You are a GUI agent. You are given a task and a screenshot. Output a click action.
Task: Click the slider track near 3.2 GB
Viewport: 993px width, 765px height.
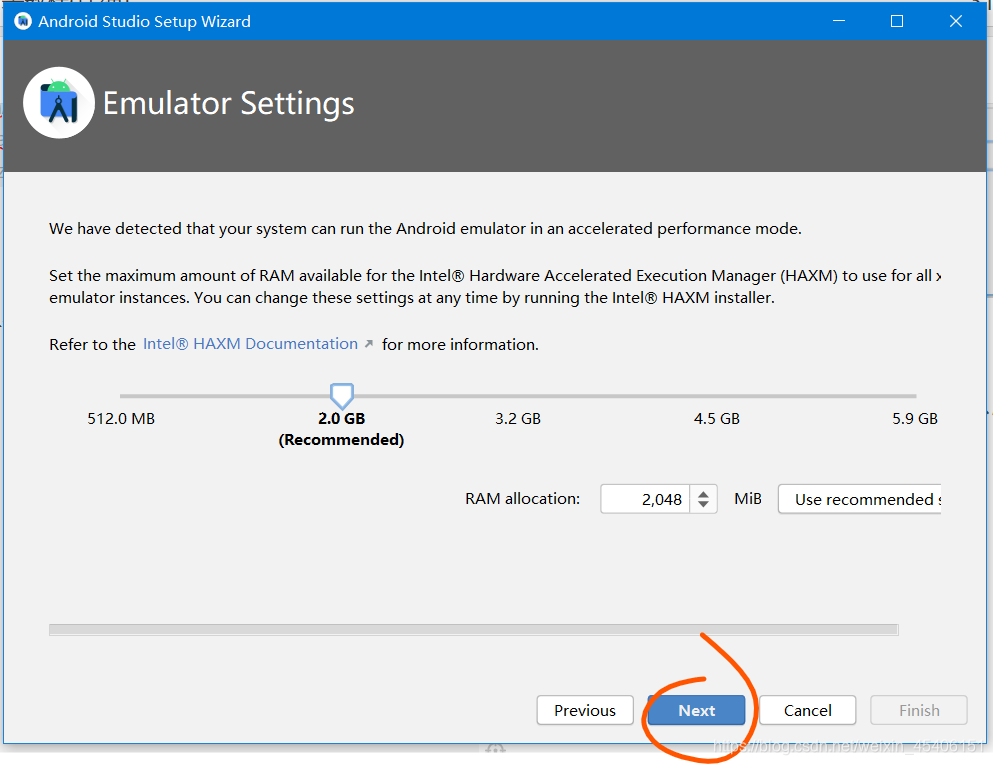coord(518,396)
